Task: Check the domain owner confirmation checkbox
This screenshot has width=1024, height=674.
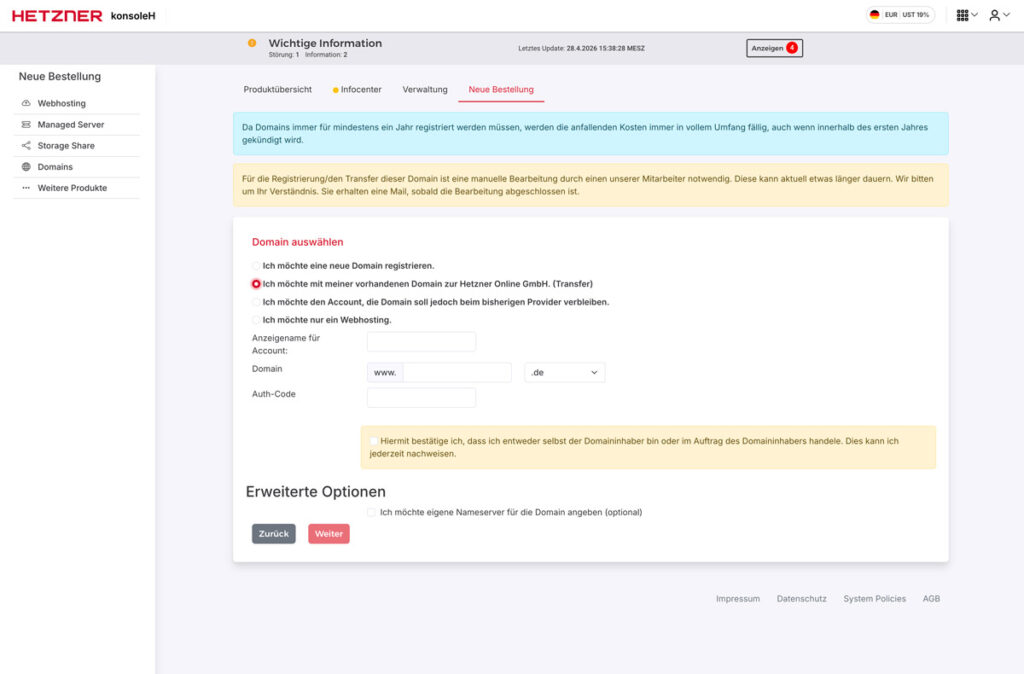Action: coord(373,441)
